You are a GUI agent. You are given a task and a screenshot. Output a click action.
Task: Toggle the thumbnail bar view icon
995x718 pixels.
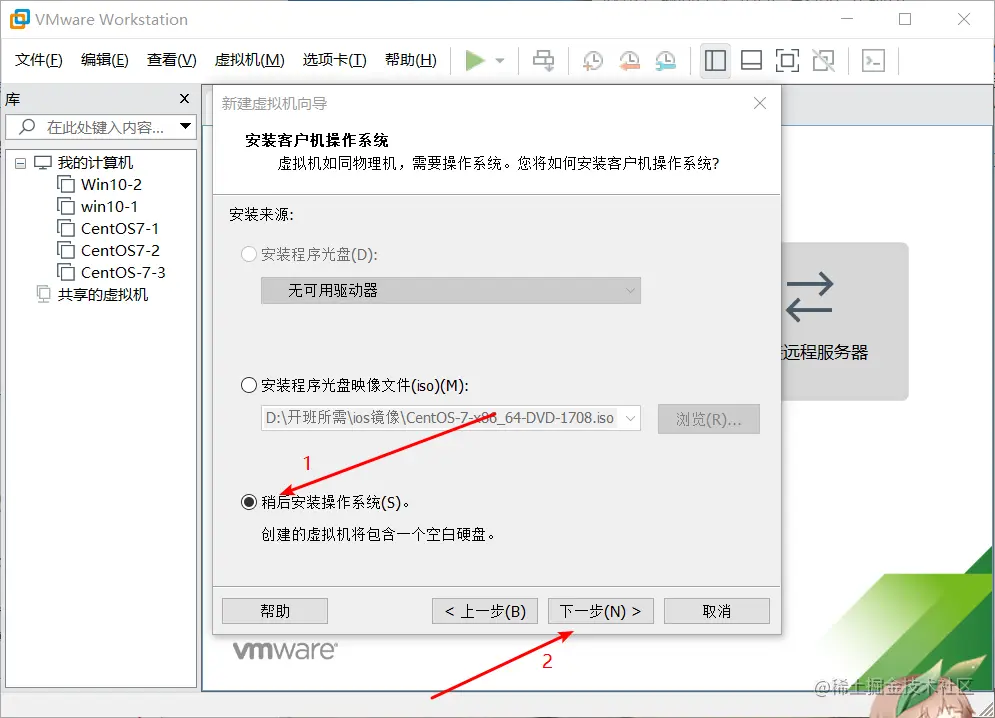click(751, 61)
